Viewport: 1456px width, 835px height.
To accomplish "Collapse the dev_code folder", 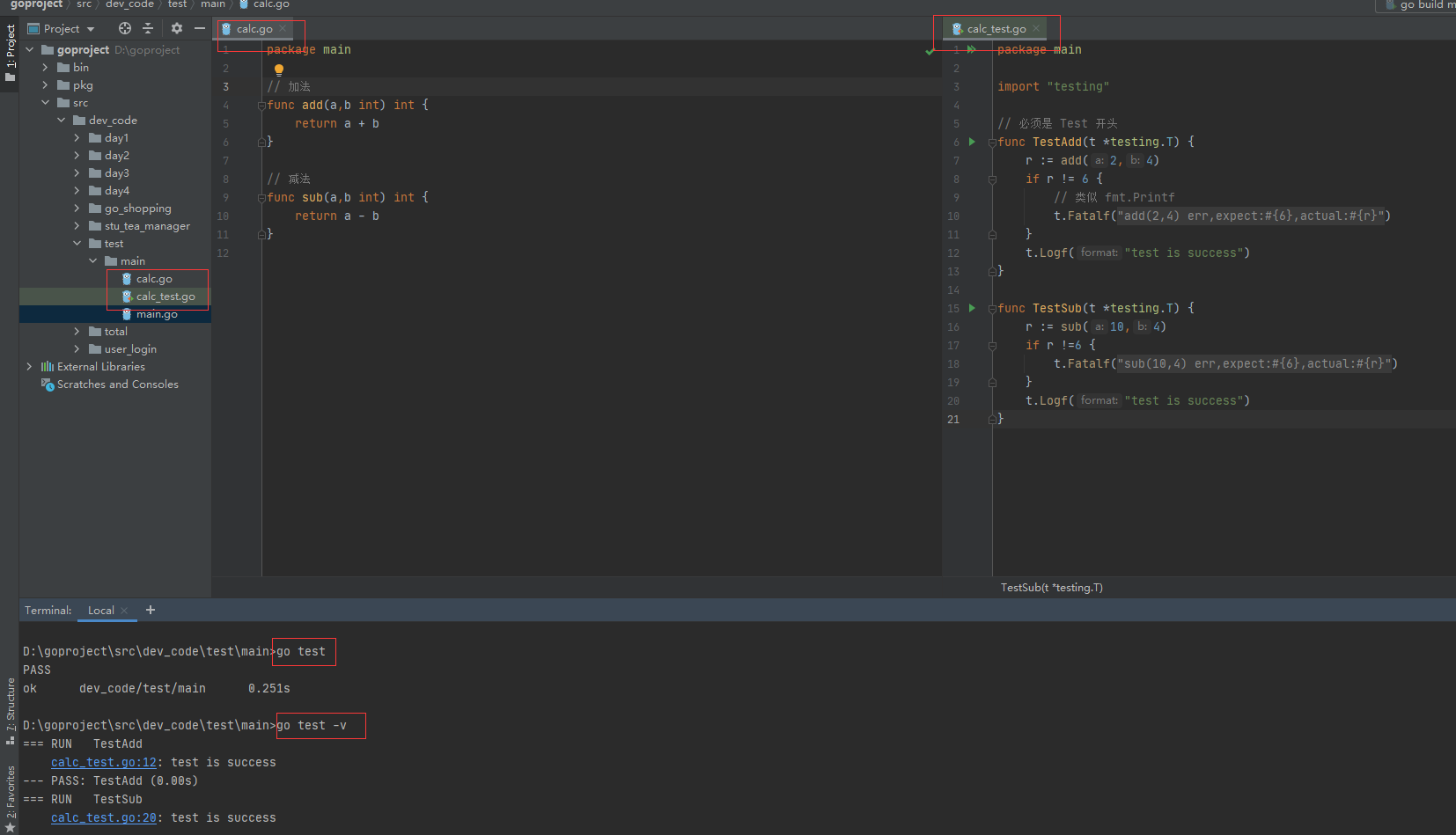I will 62,121.
